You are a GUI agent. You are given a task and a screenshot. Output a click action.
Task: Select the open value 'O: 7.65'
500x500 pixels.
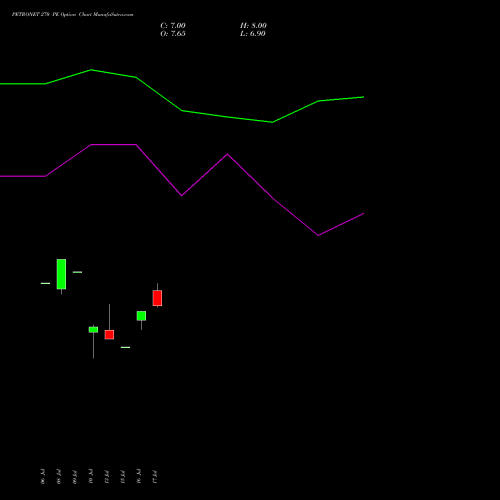pyautogui.click(x=173, y=34)
